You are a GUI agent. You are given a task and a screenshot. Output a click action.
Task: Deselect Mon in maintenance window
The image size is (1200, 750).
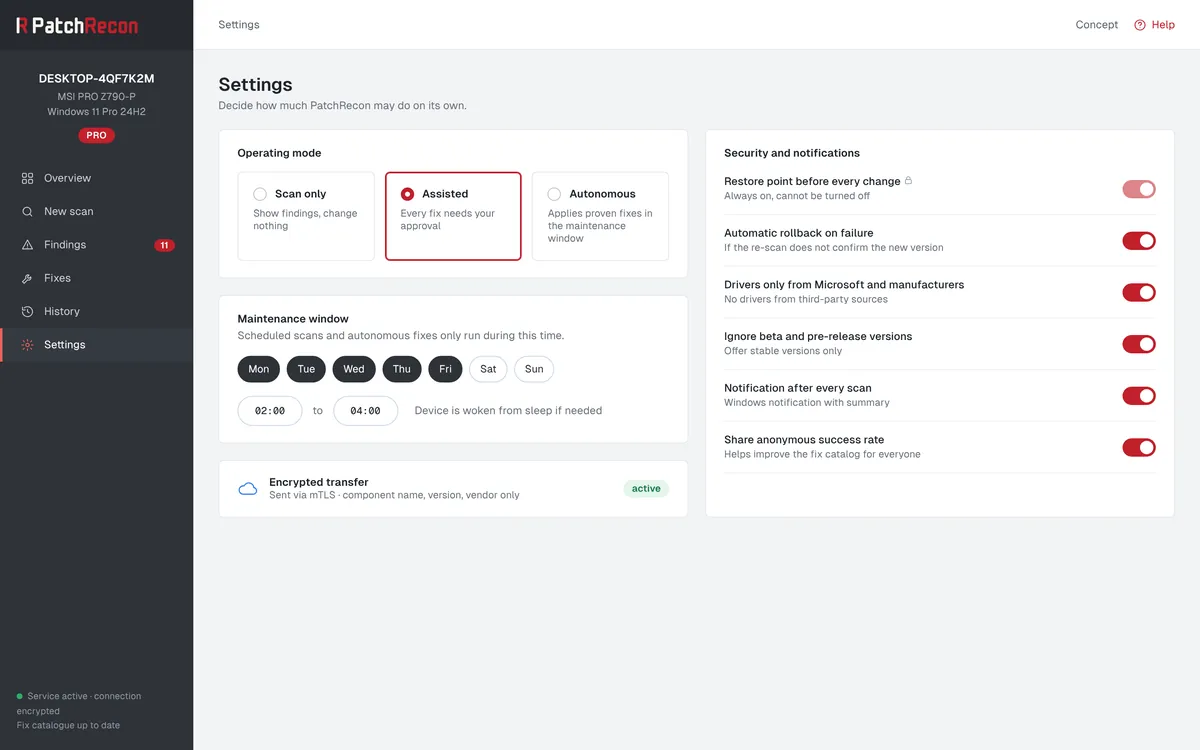(259, 369)
